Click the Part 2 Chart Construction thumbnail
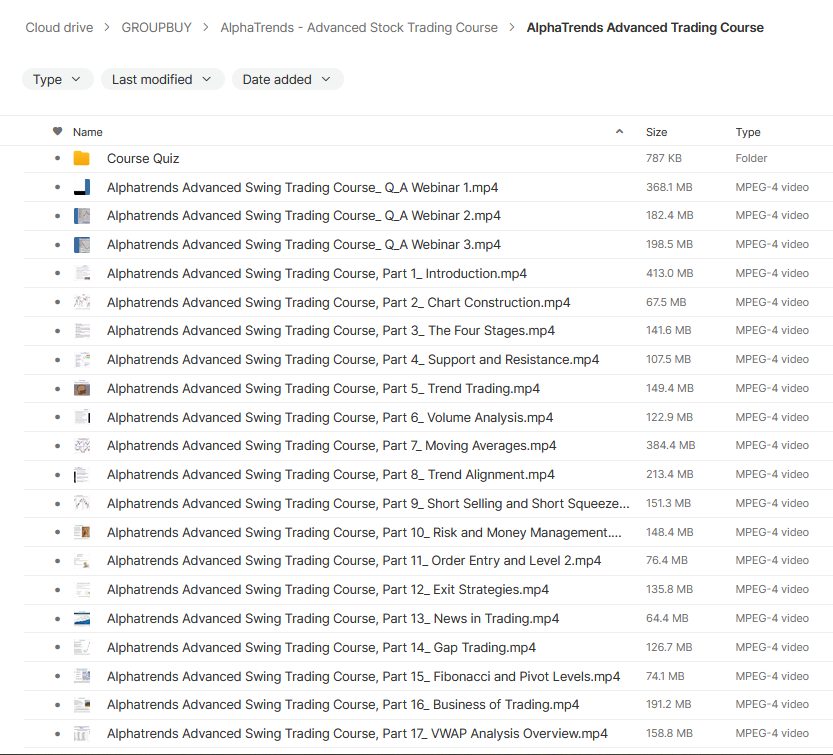This screenshot has width=833, height=755. pyautogui.click(x=81, y=302)
